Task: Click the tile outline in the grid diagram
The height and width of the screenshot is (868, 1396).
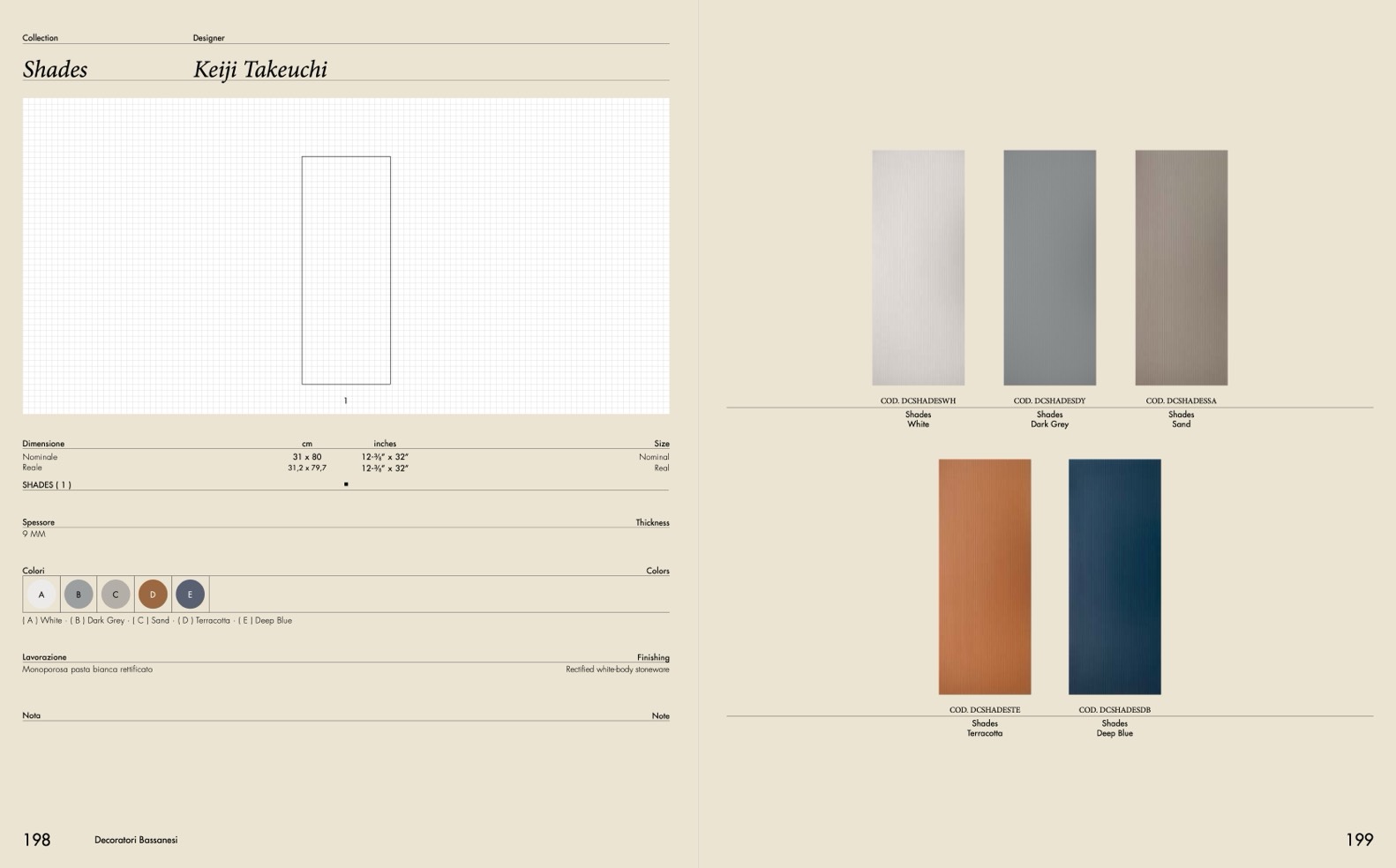Action: 346,270
